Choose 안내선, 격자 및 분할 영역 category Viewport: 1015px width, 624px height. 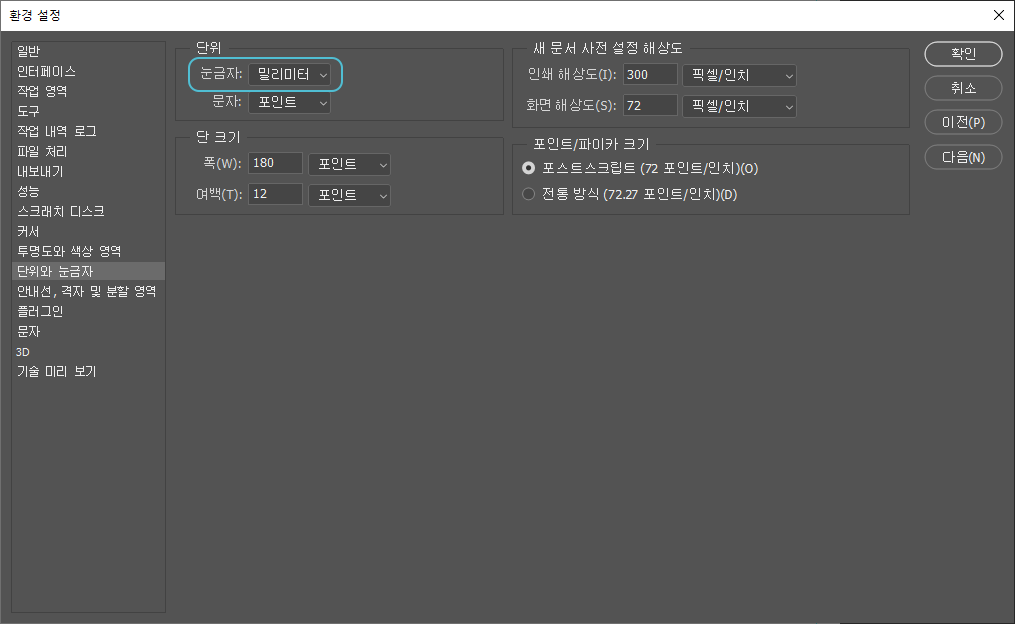tap(86, 291)
